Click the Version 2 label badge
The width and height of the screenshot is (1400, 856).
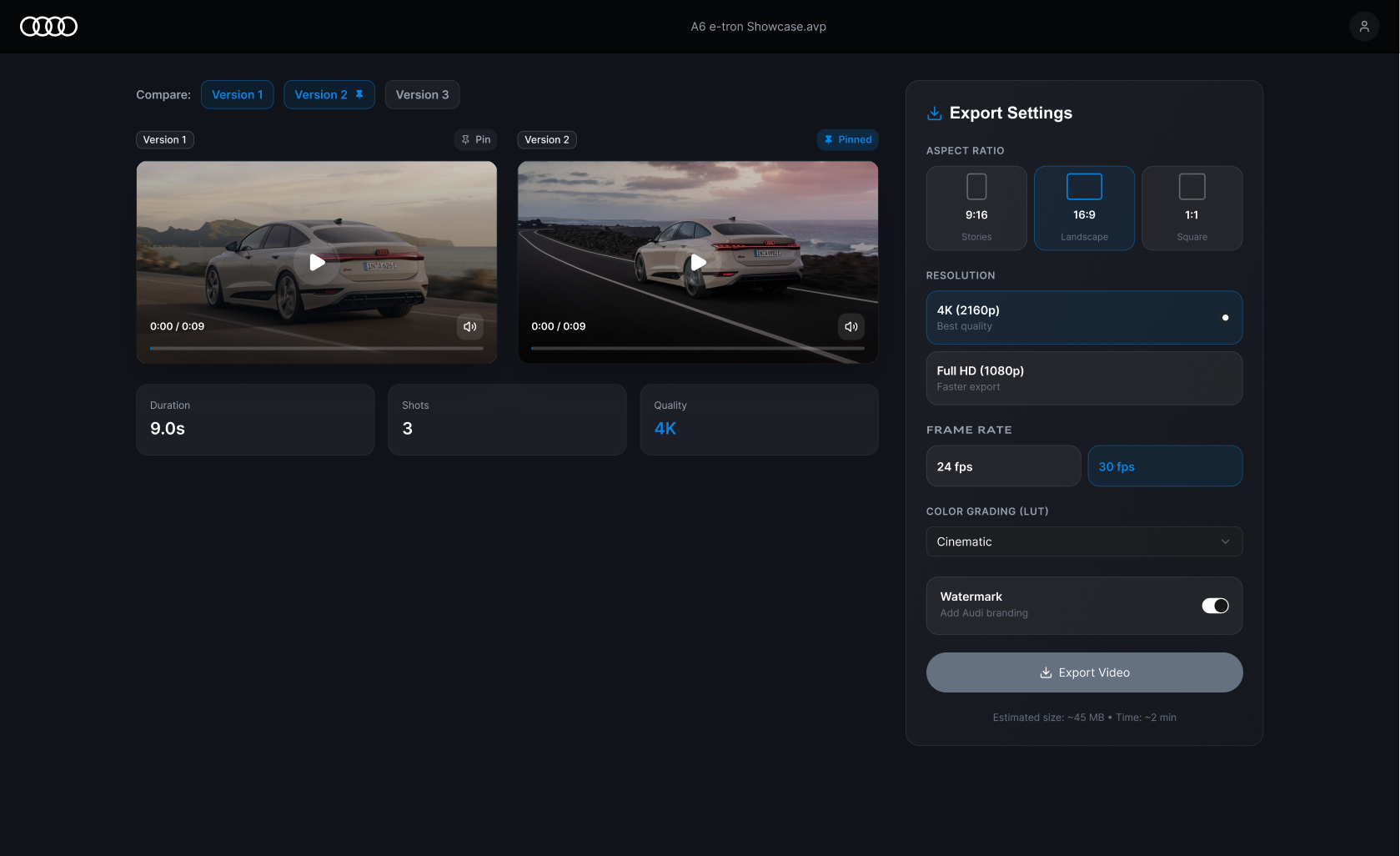click(x=547, y=139)
